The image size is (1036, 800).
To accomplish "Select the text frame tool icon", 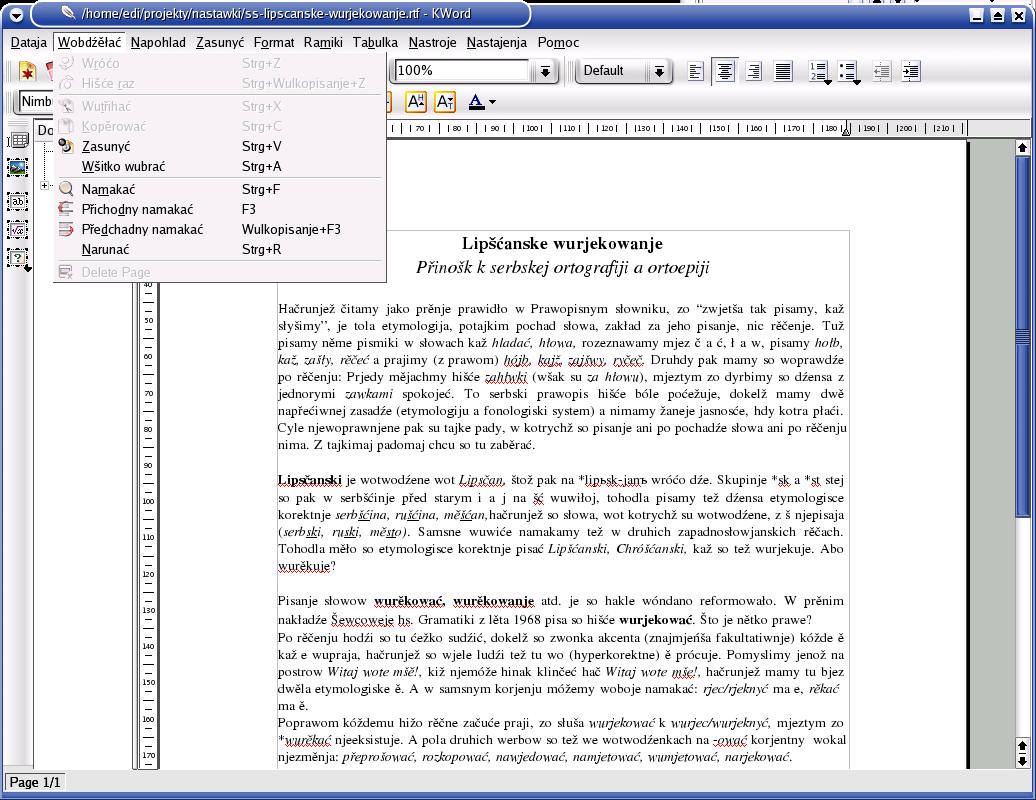I will [18, 201].
